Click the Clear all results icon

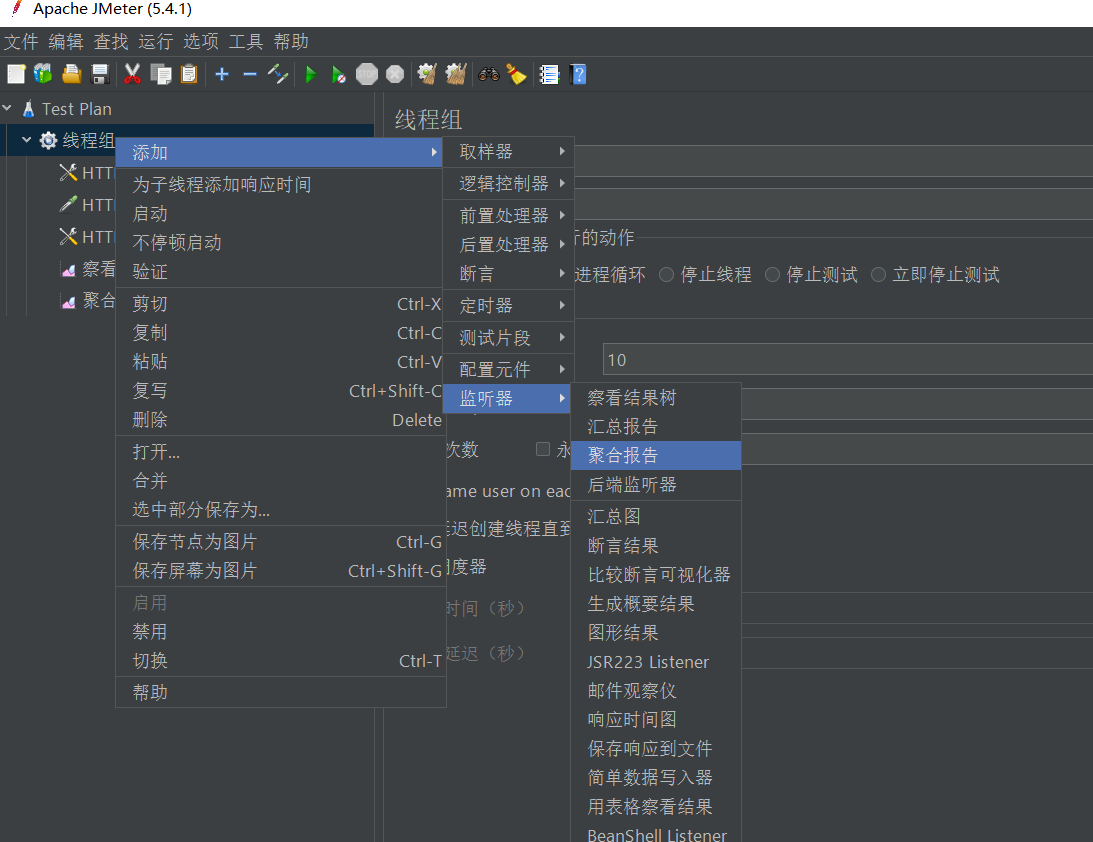pos(456,74)
